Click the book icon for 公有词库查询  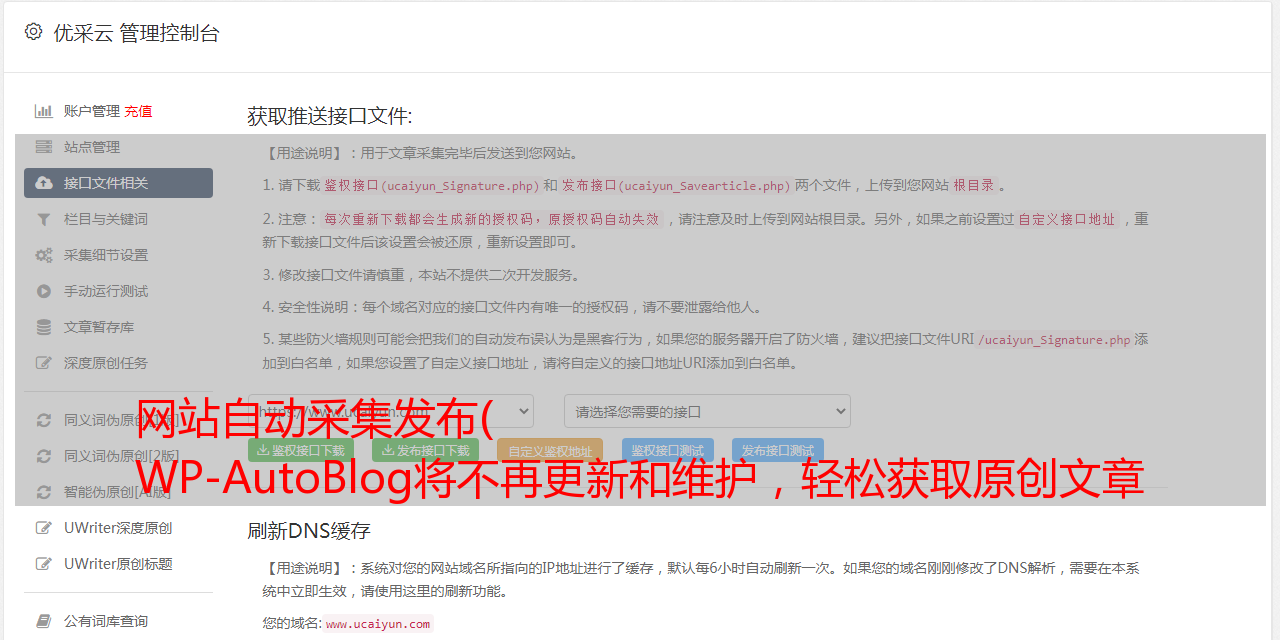tap(44, 621)
